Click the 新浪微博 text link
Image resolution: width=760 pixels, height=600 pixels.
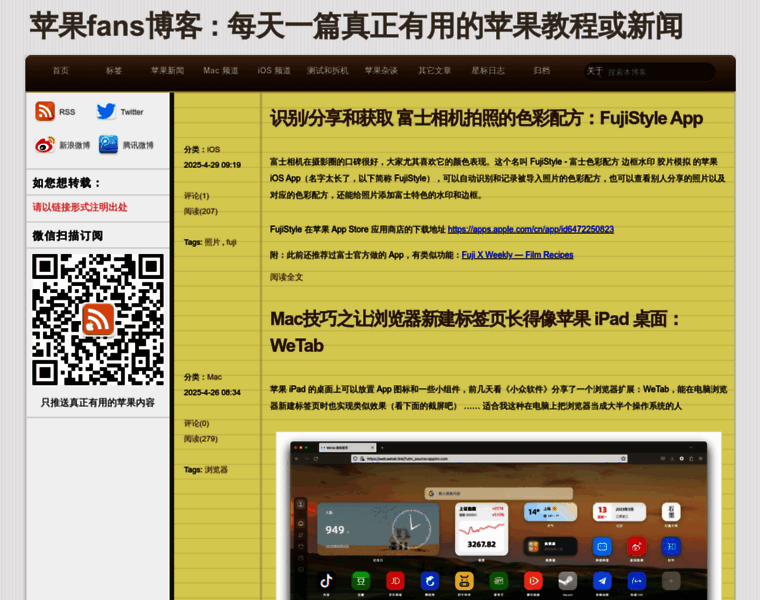tap(75, 145)
